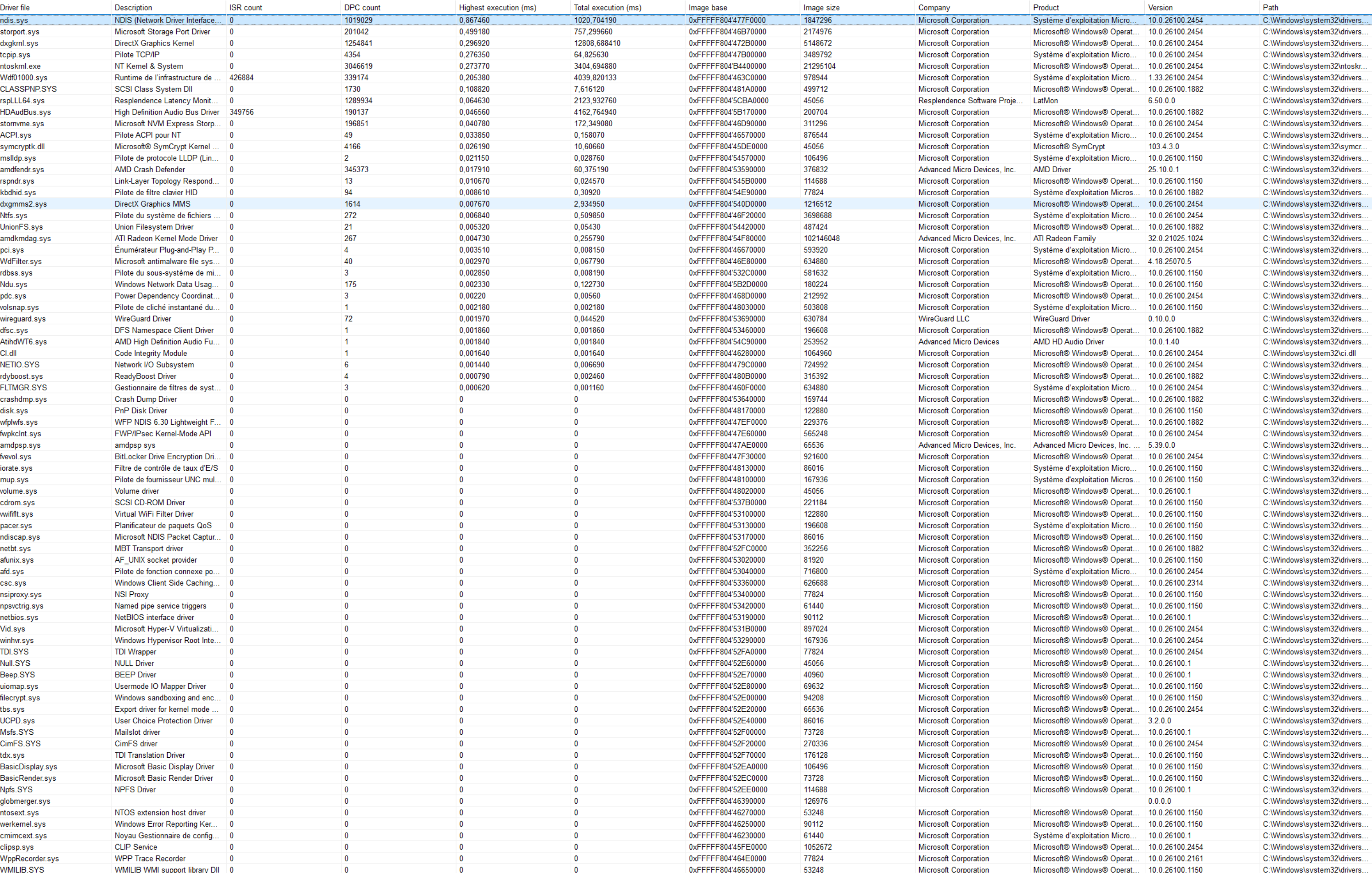Image resolution: width=1372 pixels, height=873 pixels.
Task: Select the wireguard.sys driver row
Action: click(23, 319)
